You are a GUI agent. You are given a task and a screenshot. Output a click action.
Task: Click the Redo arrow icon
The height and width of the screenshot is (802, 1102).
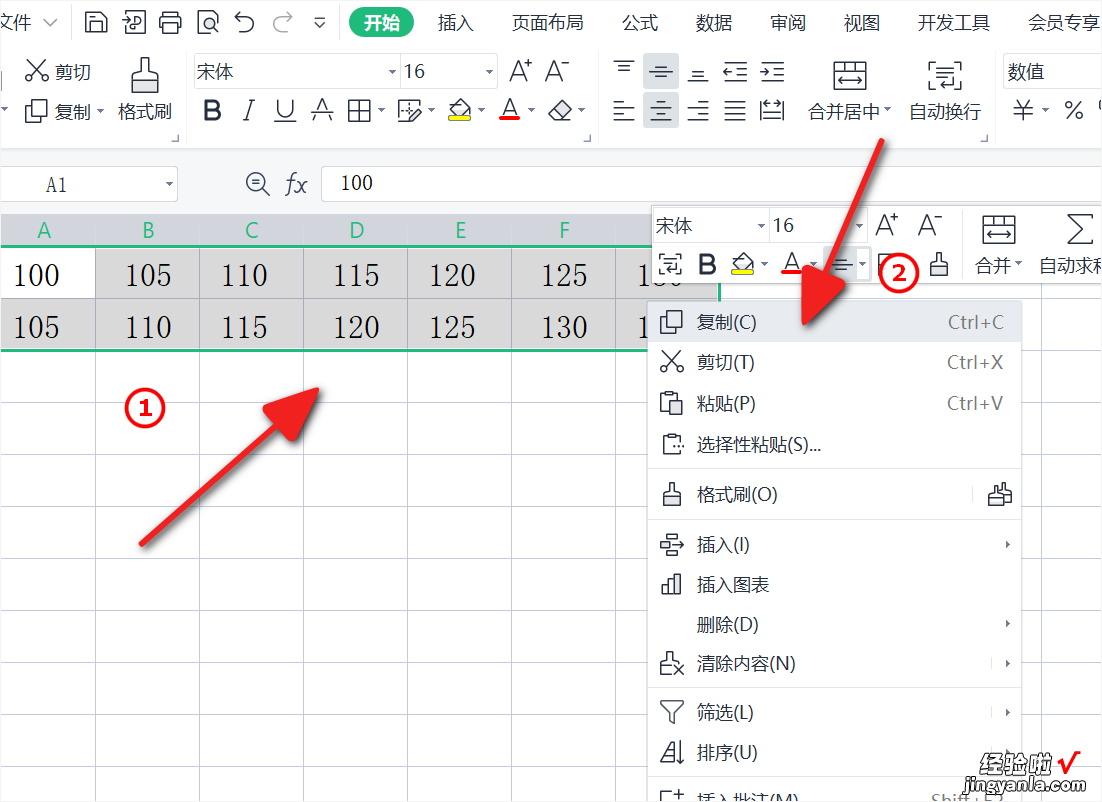point(283,22)
